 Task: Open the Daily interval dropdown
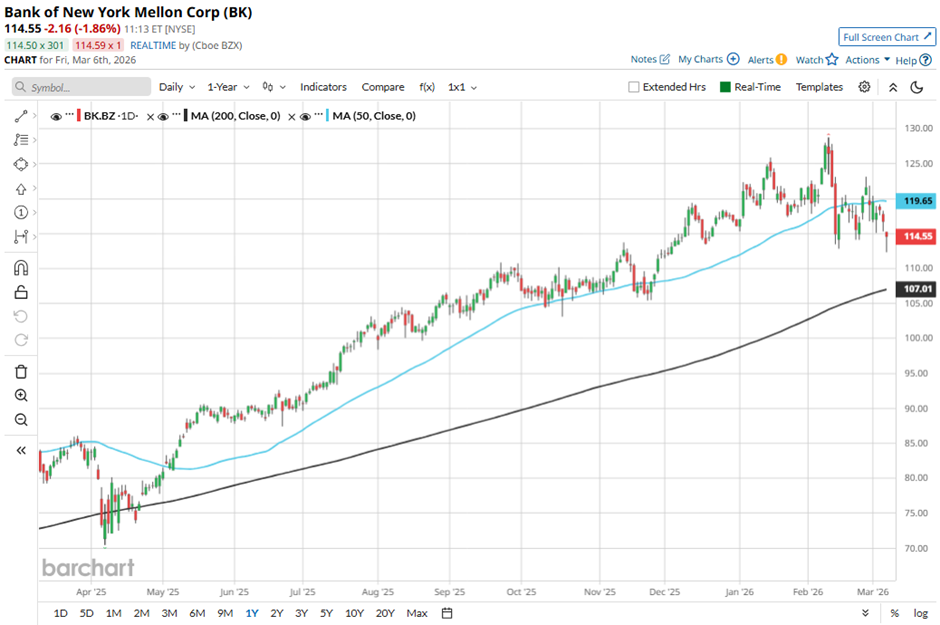176,87
